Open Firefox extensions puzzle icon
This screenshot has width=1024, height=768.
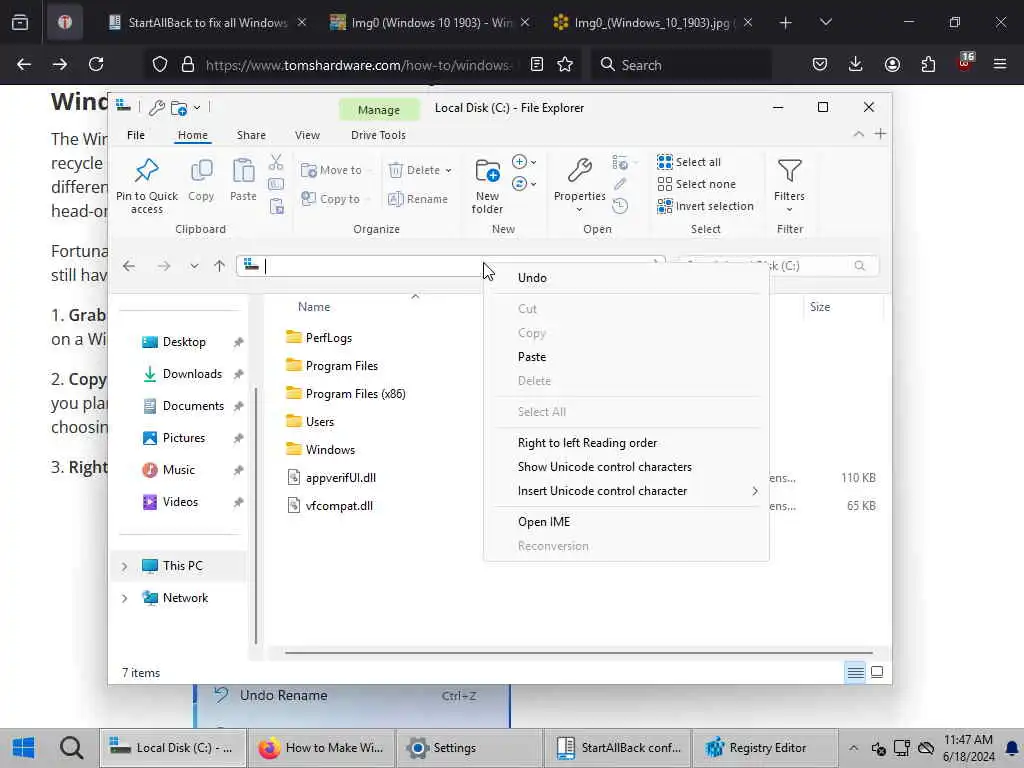tap(928, 64)
